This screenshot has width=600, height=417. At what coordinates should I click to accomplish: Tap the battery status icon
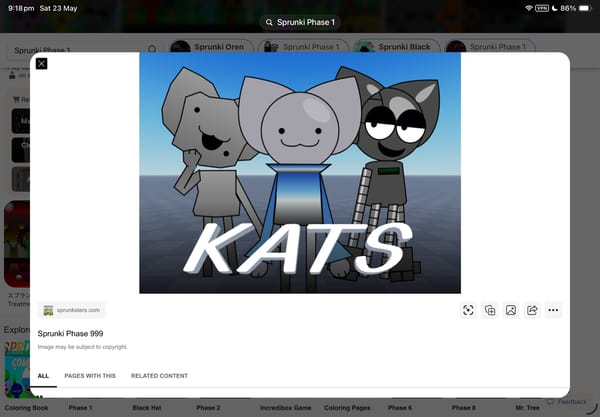coord(585,8)
